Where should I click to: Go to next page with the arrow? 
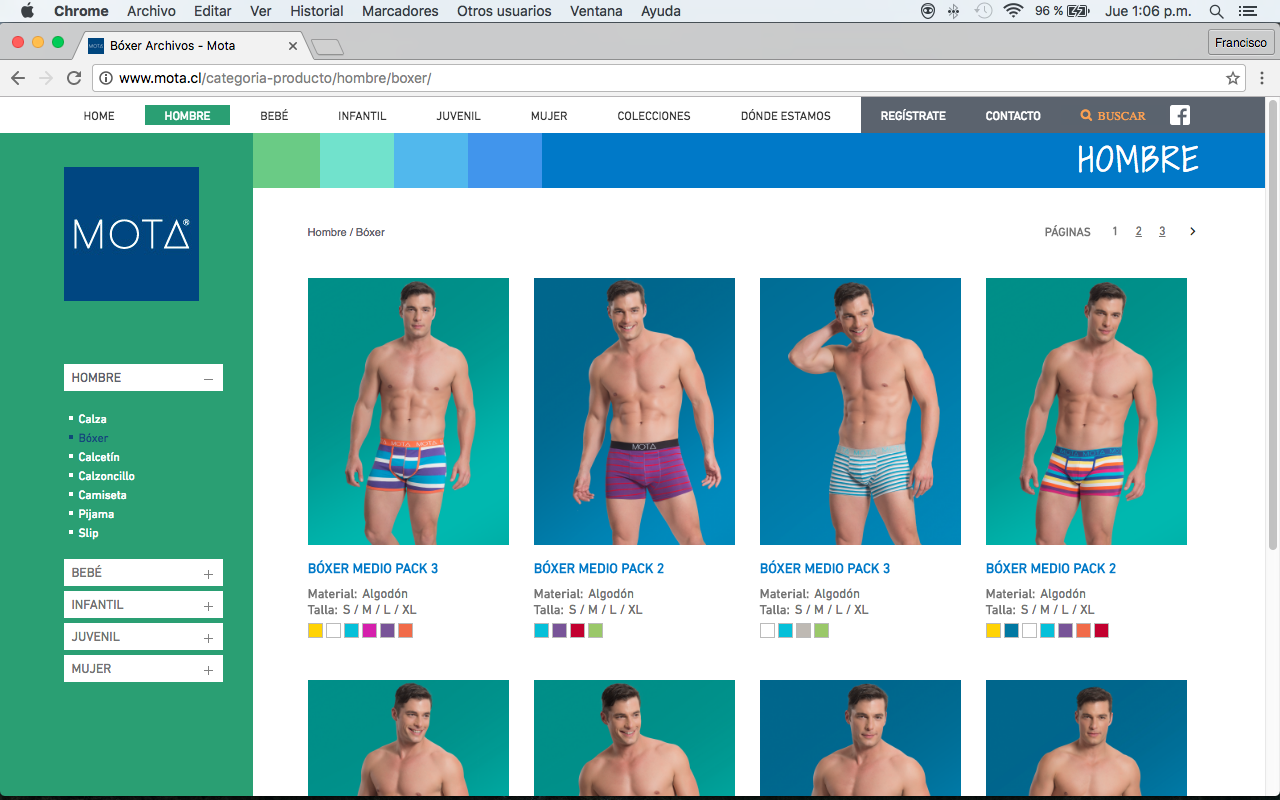tap(1192, 232)
